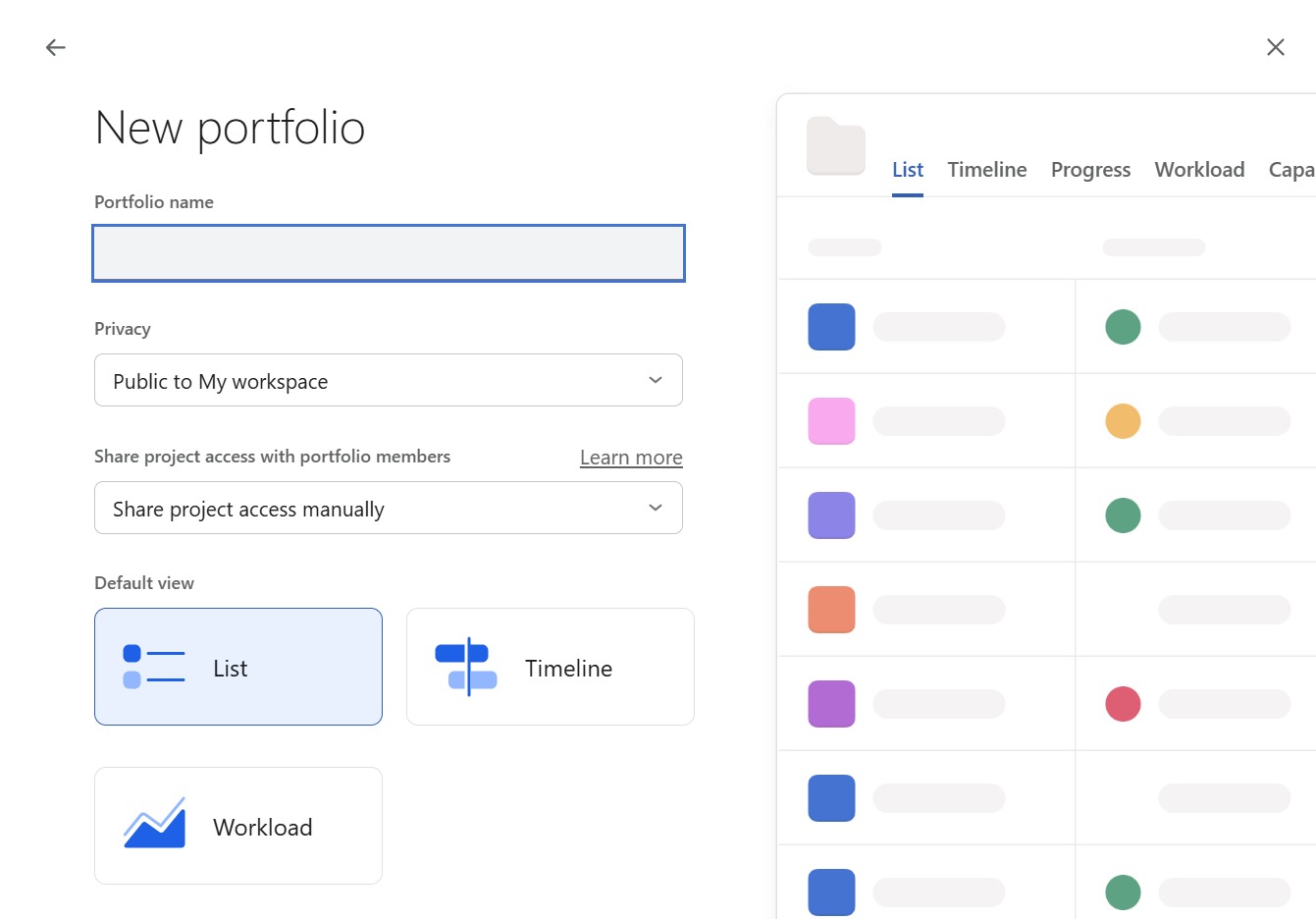Switch to the Timeline tab in preview
The height and width of the screenshot is (919, 1316).
click(x=987, y=170)
